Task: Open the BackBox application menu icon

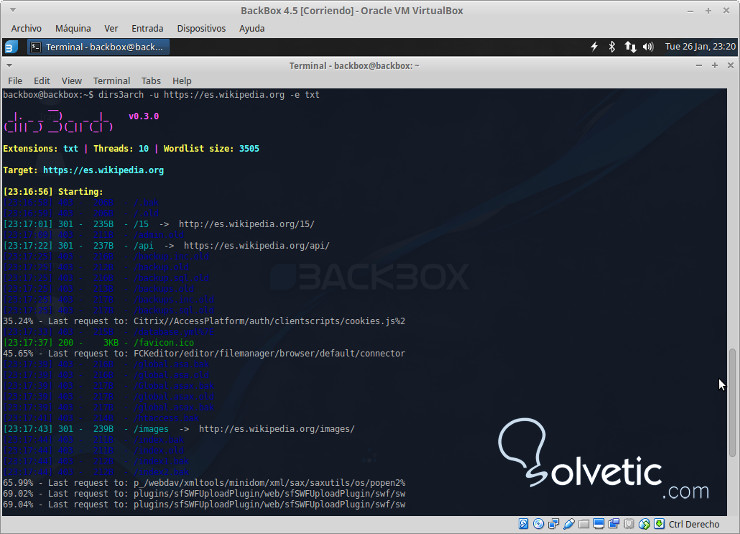Action: pyautogui.click(x=10, y=47)
